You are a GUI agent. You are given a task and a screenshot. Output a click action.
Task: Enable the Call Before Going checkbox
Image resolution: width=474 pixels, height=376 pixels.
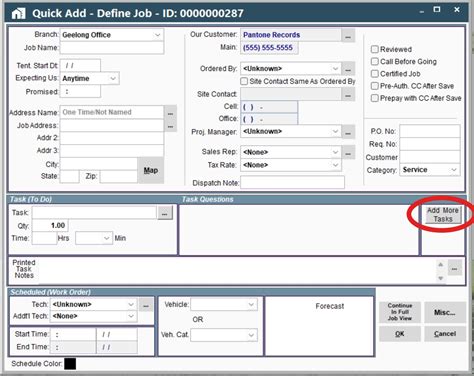point(375,62)
